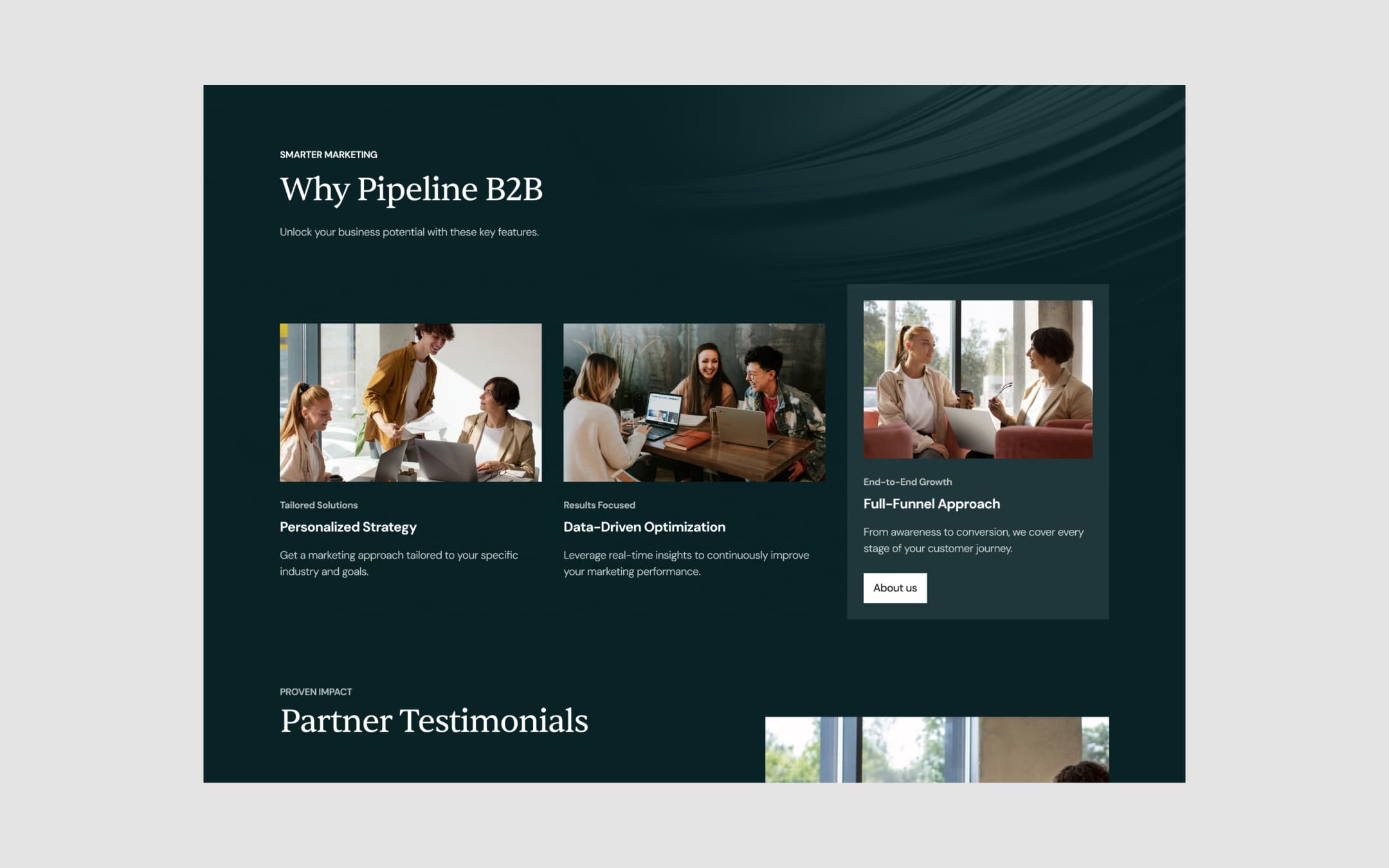Open the Personalized Strategy team photo
Viewport: 1389px width, 868px height.
(x=410, y=402)
